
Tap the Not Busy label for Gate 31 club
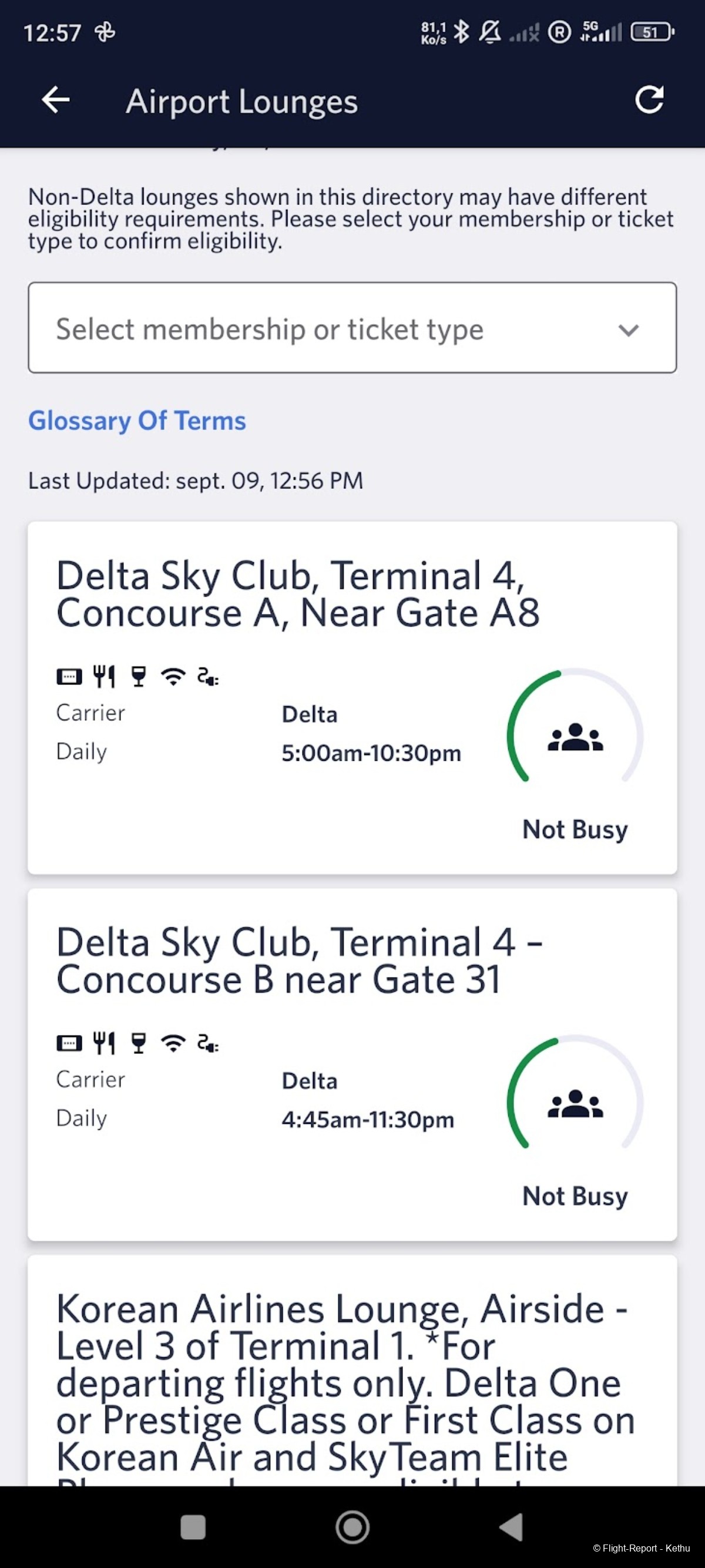point(575,1196)
